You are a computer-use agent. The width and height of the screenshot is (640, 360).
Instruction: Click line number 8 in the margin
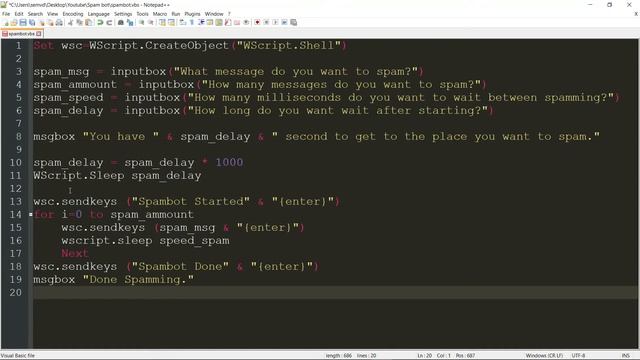[x=18, y=136]
